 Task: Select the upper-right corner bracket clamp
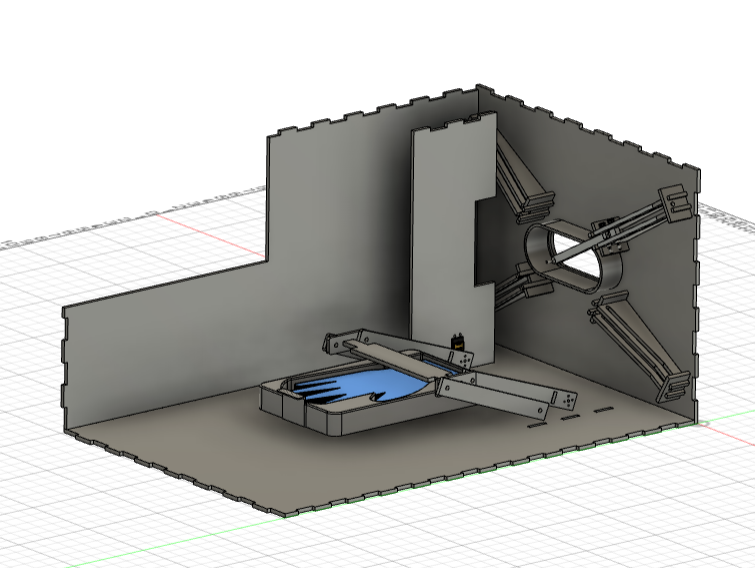click(x=675, y=205)
